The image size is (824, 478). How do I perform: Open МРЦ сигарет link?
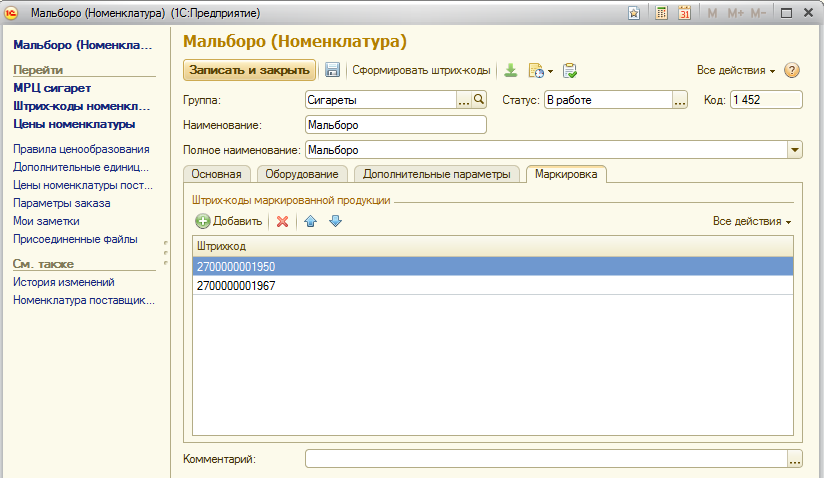(x=52, y=88)
